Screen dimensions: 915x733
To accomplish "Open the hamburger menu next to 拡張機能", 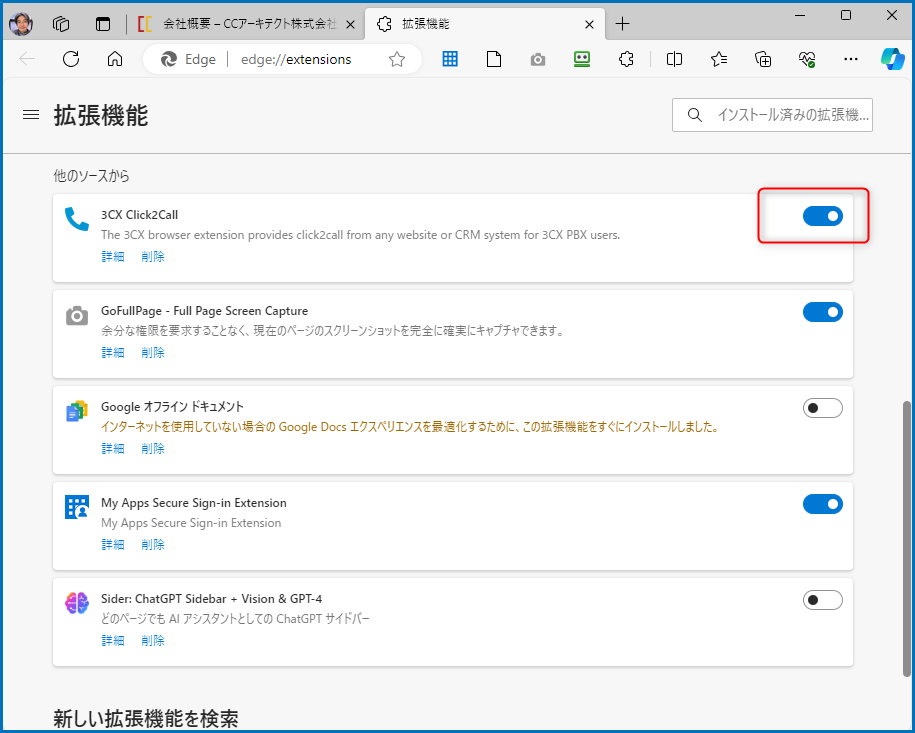I will (x=31, y=115).
